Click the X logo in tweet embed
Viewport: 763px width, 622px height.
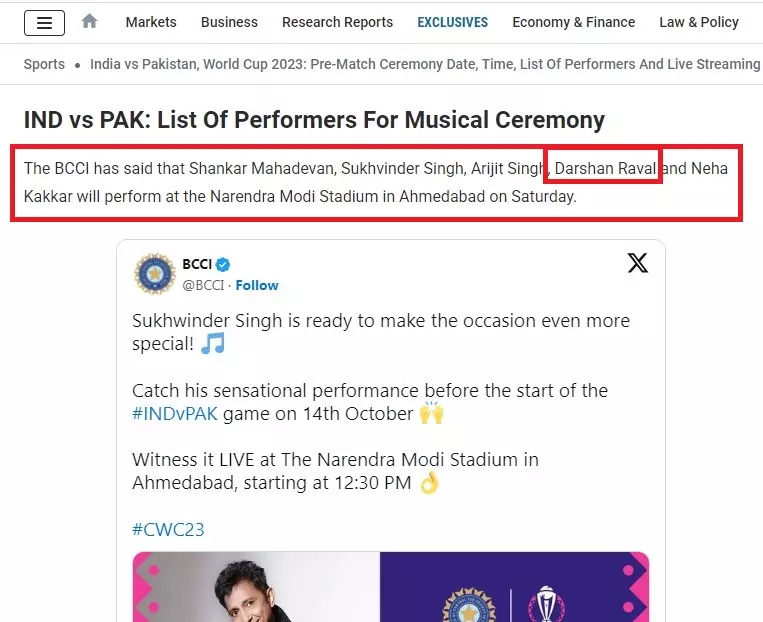(637, 263)
